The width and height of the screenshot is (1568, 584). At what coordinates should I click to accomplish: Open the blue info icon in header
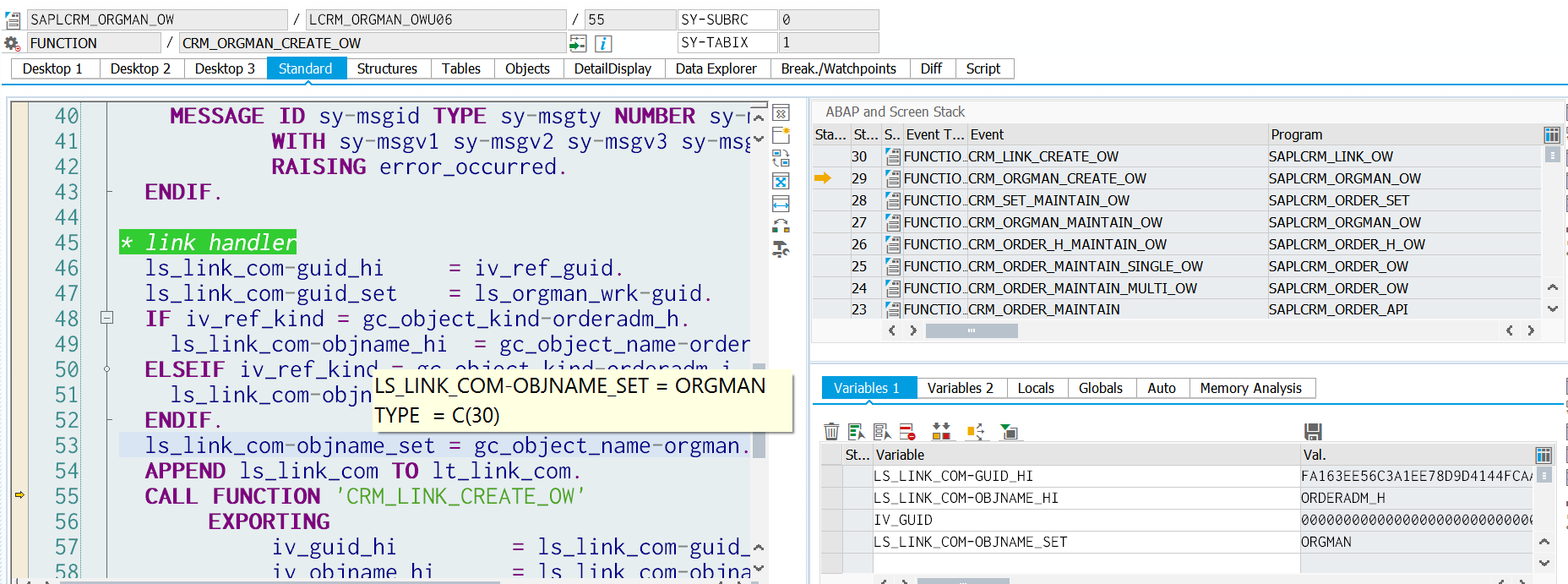(x=603, y=43)
